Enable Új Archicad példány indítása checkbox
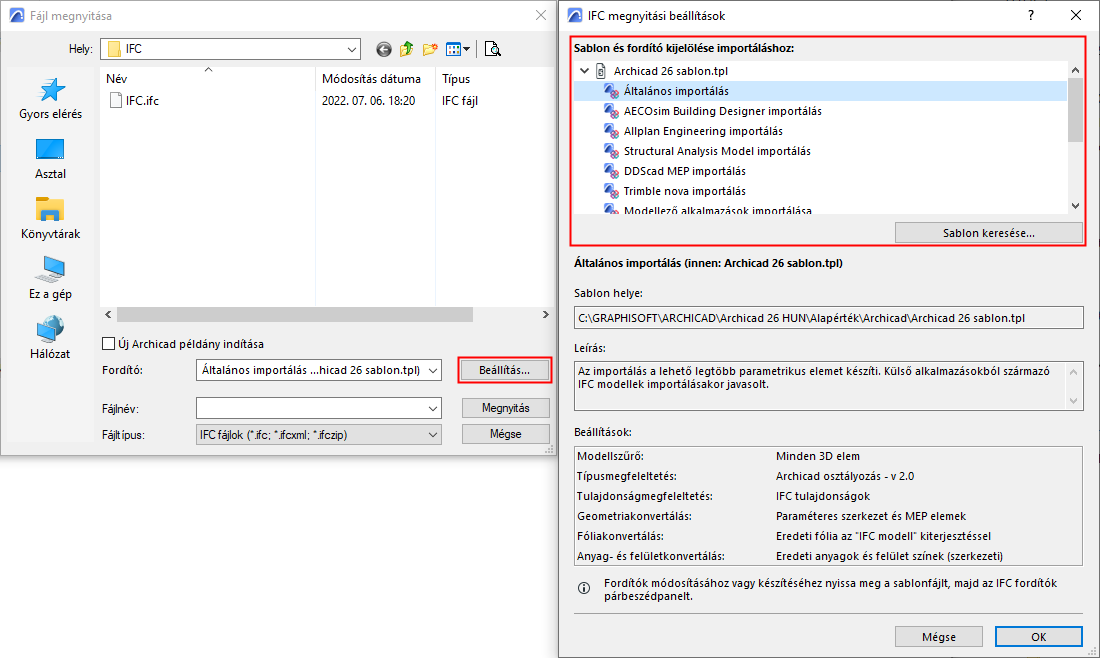 pos(108,344)
